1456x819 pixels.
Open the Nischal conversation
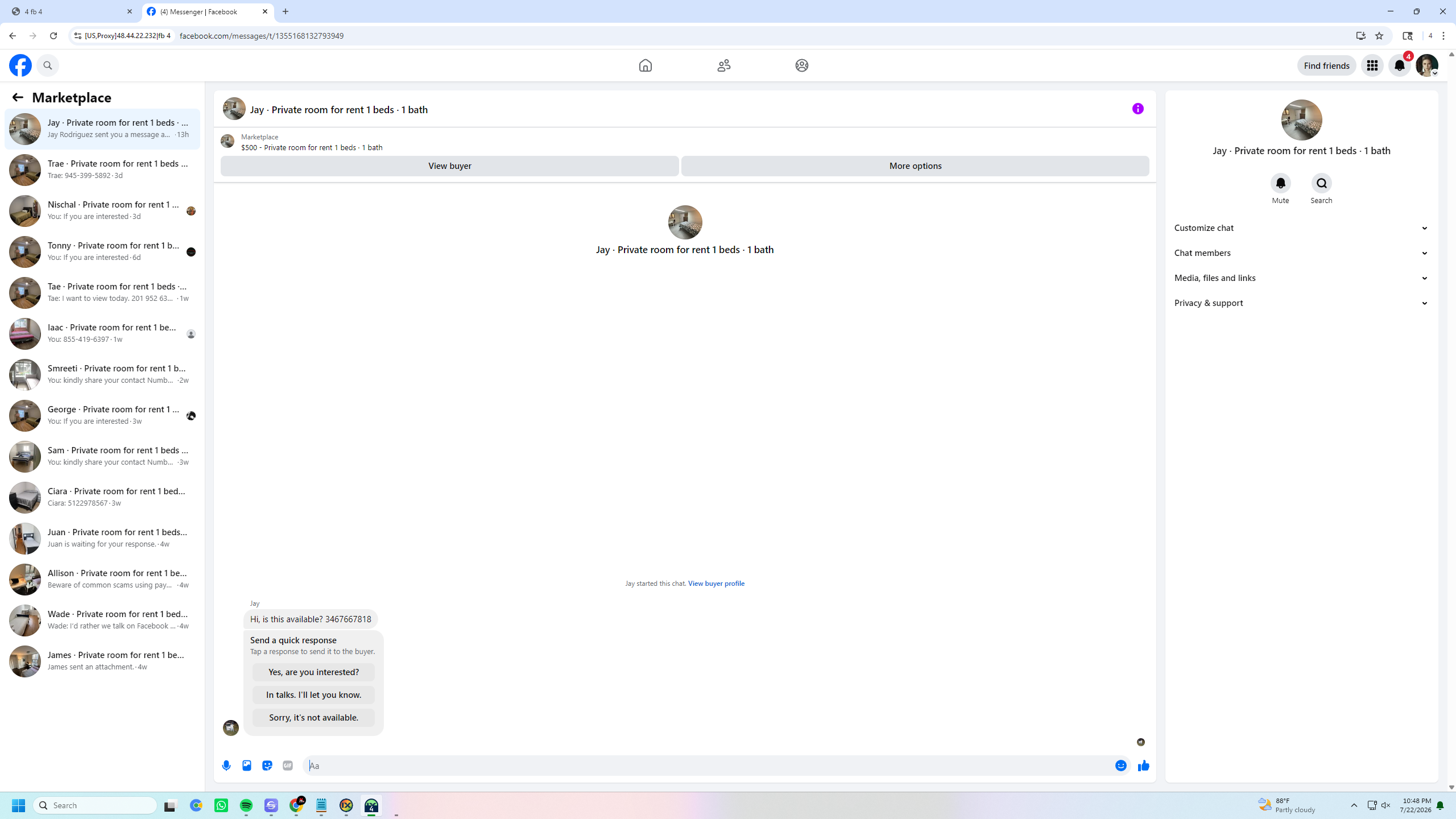(102, 211)
